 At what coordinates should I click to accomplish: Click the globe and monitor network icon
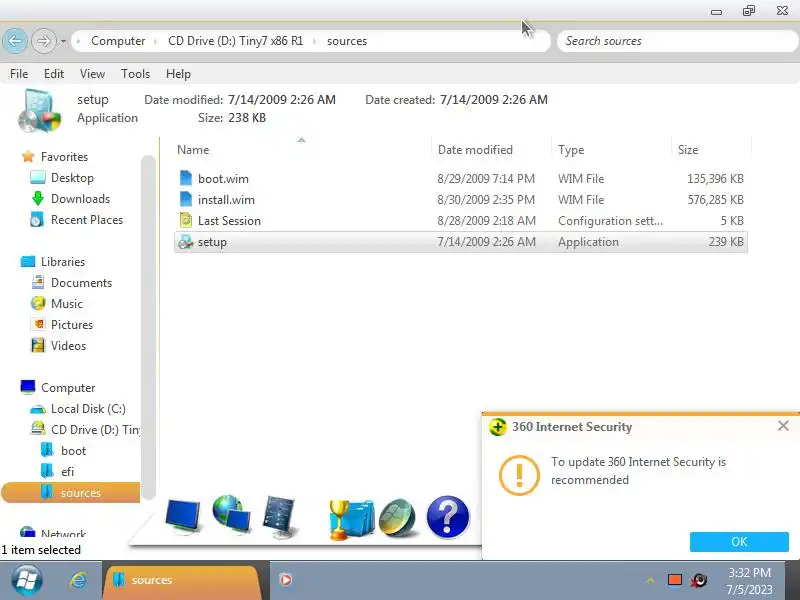point(231,514)
